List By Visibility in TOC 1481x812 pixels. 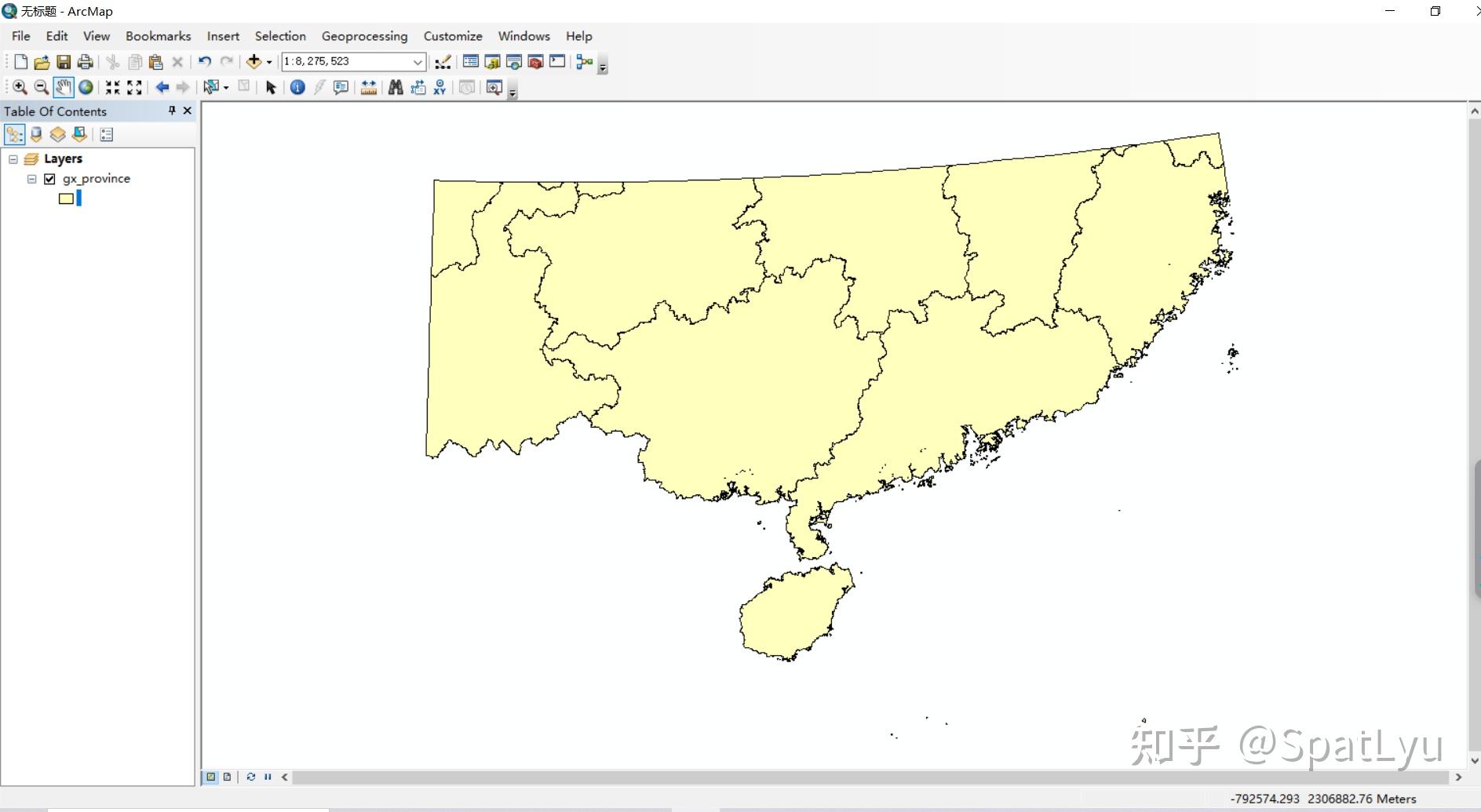point(57,135)
